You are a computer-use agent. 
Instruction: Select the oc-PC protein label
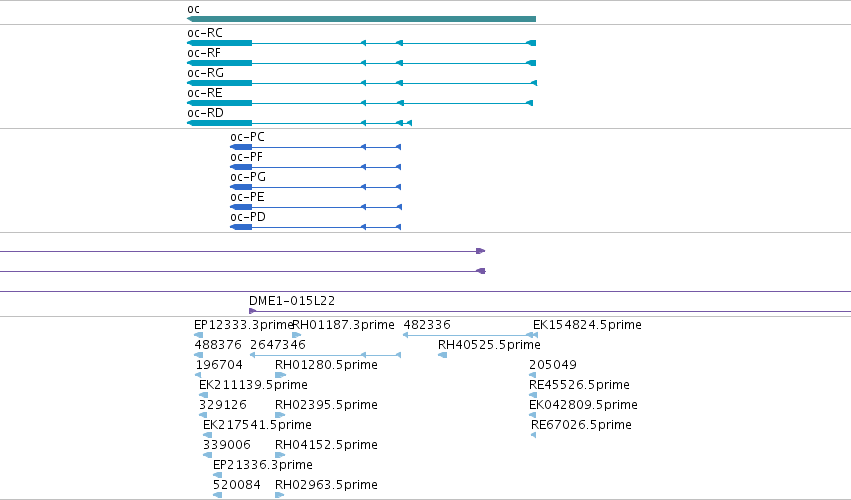click(x=247, y=137)
